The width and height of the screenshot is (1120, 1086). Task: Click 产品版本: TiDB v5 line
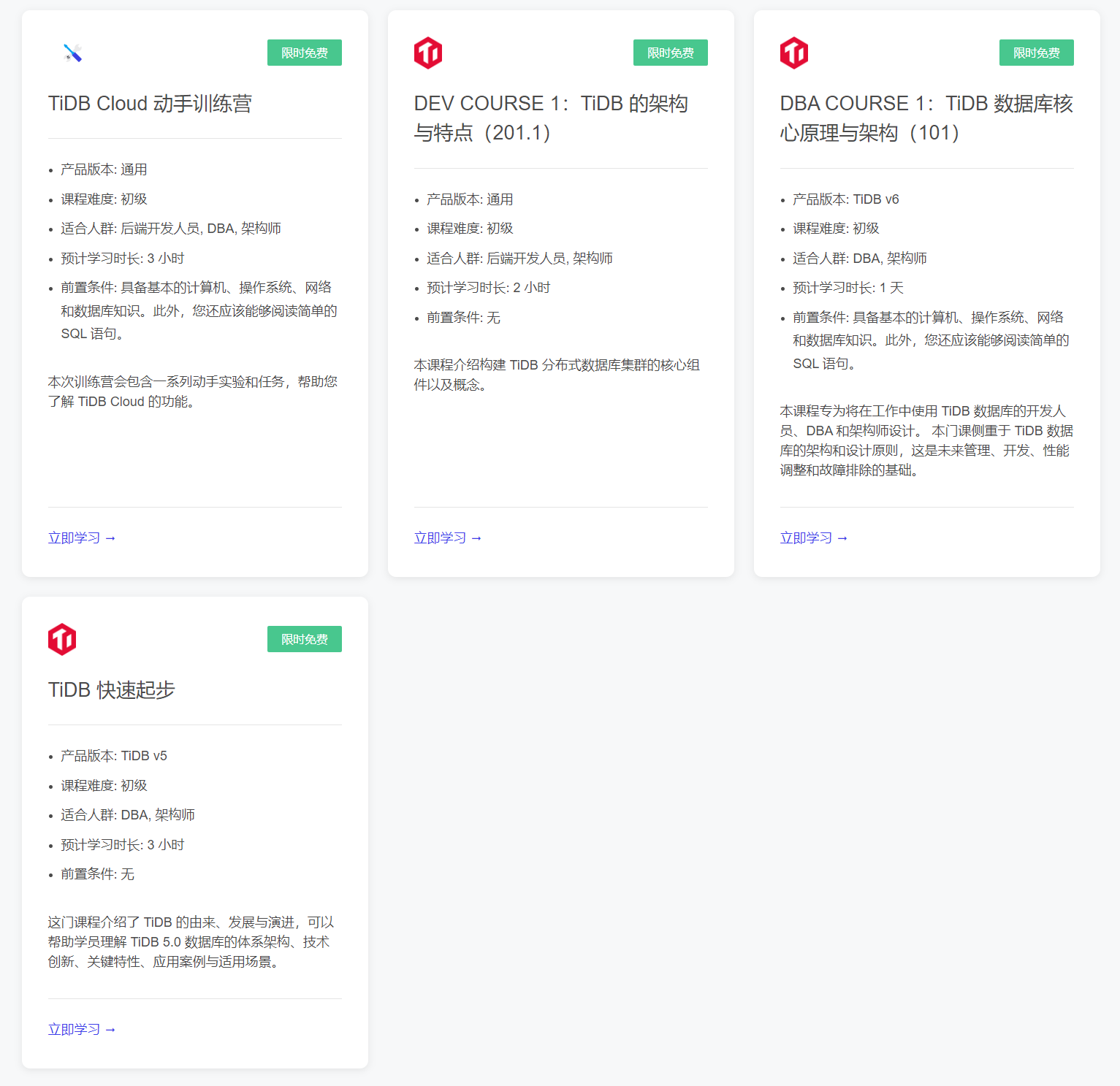click(114, 756)
